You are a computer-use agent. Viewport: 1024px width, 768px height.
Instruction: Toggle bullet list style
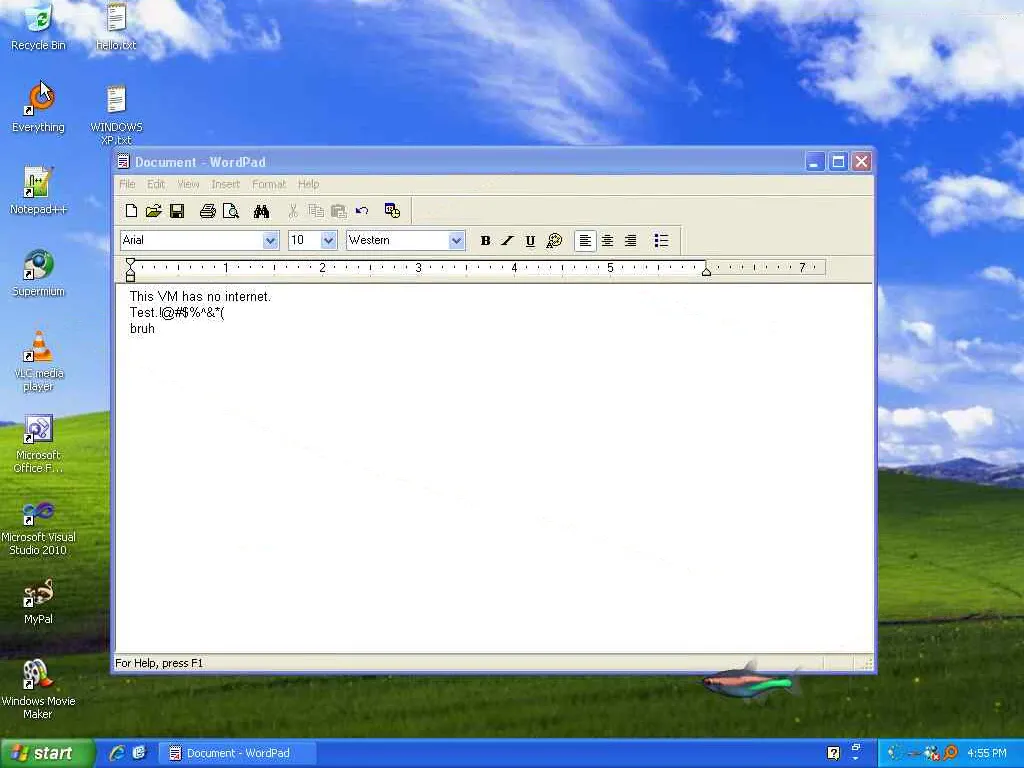pyautogui.click(x=661, y=240)
